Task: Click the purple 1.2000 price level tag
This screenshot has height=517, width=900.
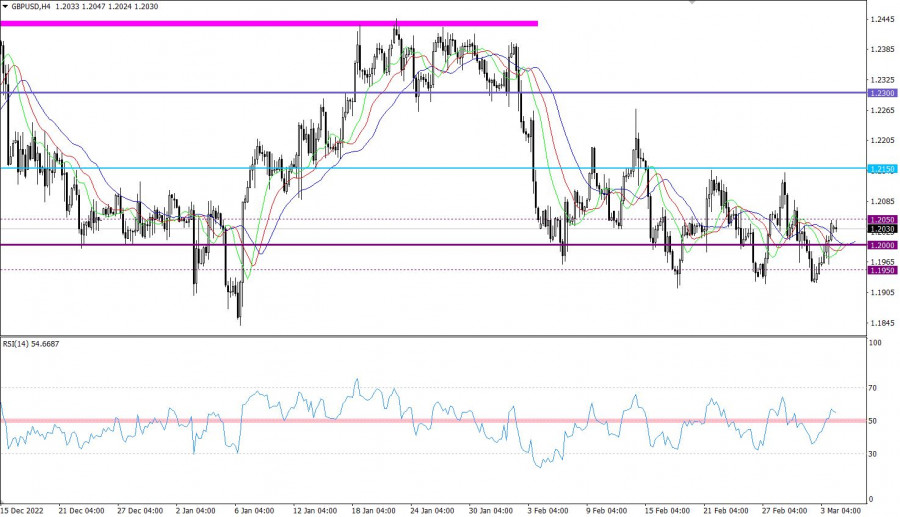Action: (x=881, y=245)
